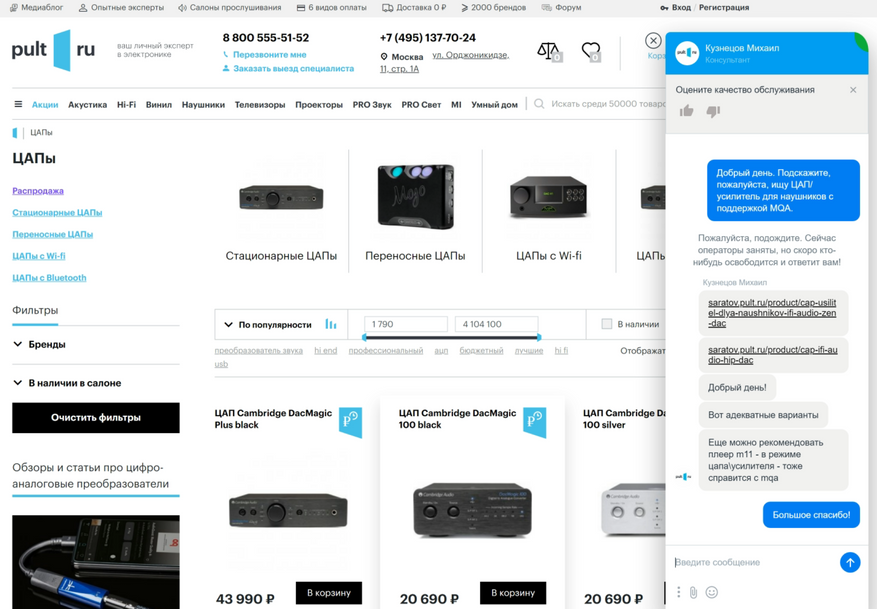
Task: Open the "Переносные ЦАПы" sidebar link
Action: coord(52,234)
